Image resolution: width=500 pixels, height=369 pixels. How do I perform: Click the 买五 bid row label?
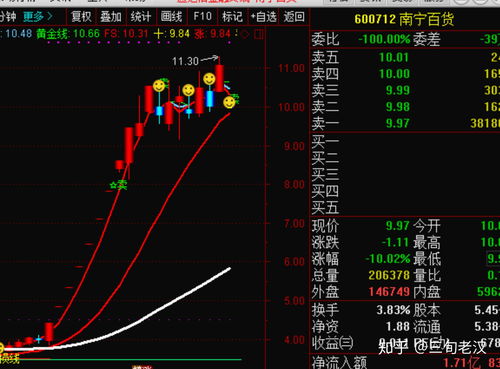coord(325,207)
